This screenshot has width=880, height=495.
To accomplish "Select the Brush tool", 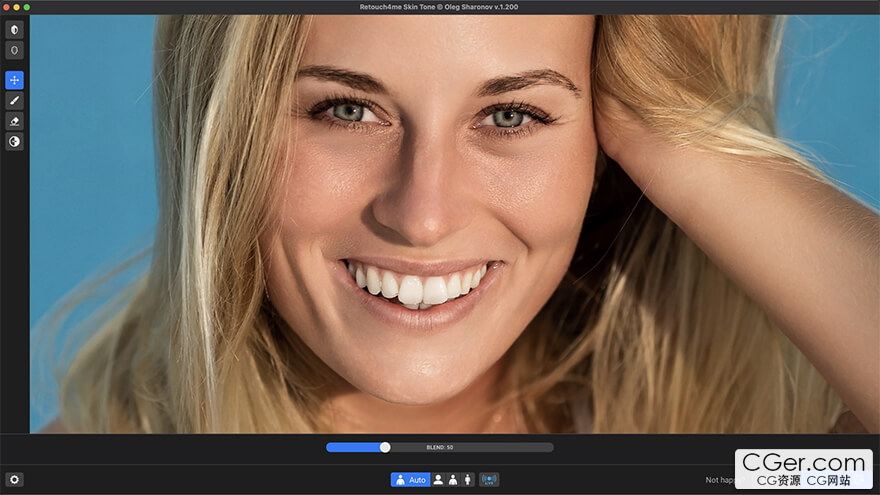I will [14, 101].
